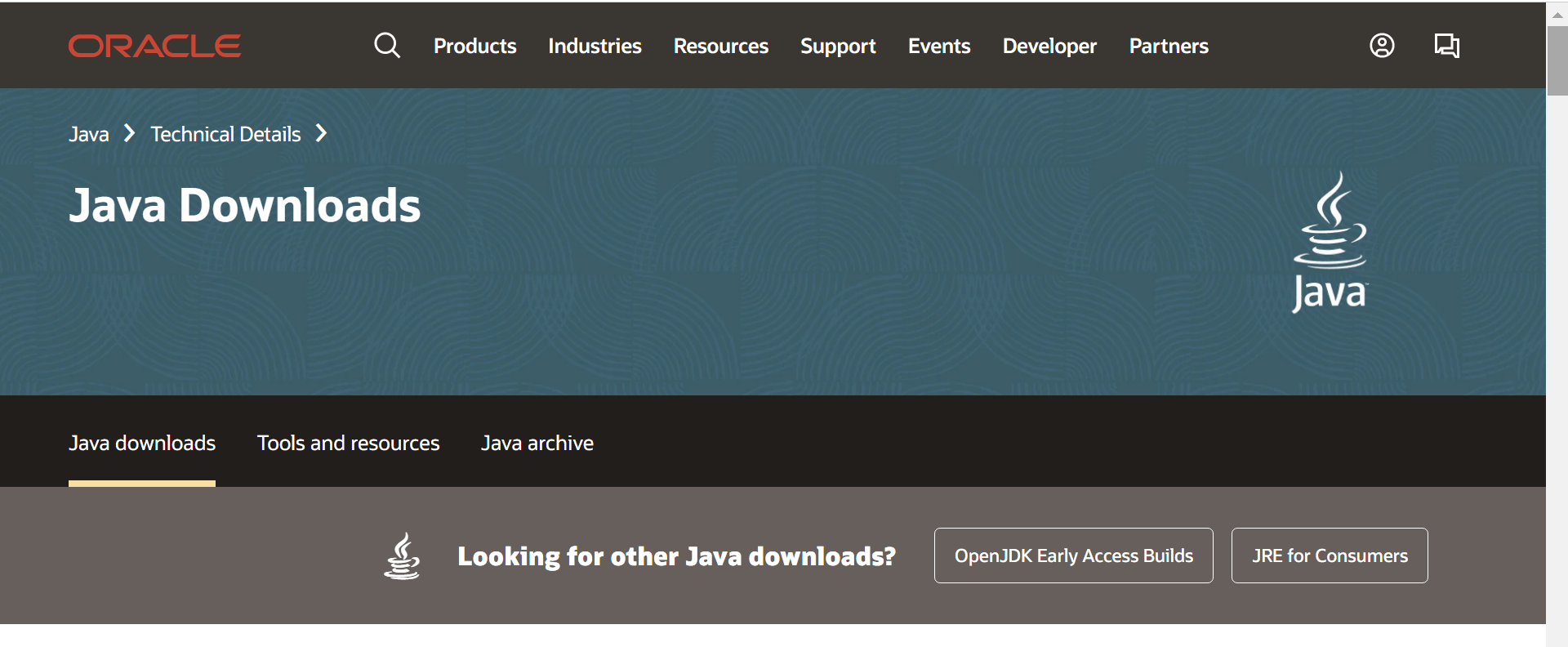
Task: Open the chat contact icon
Action: [1446, 45]
